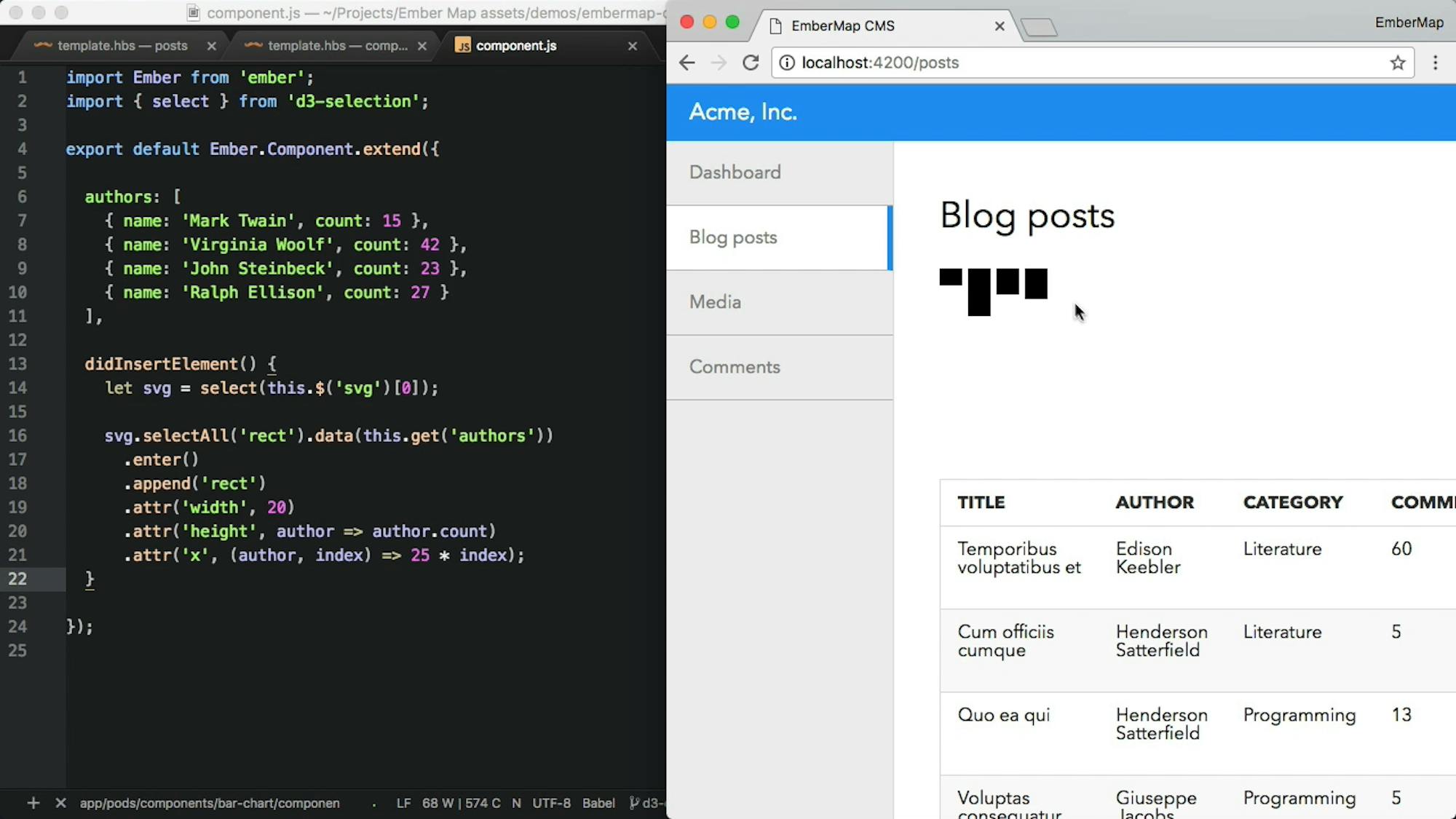
Task: Open the Babel syntax selector
Action: 599,803
